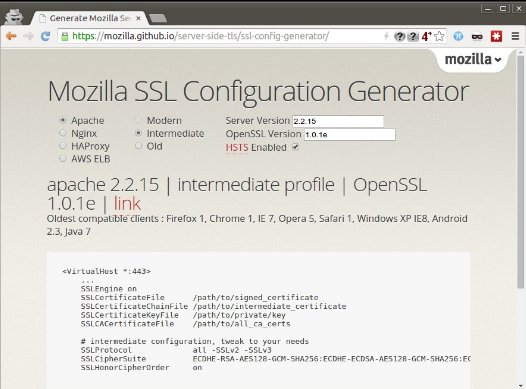Viewport: 526px width, 389px height.
Task: Go back with the orange back arrow
Action: 11,36
